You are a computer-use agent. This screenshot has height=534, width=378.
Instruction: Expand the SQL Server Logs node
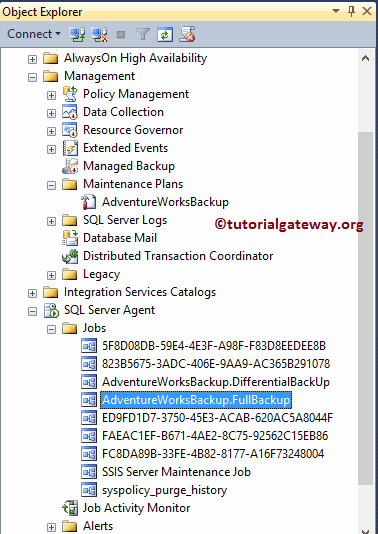(51, 222)
